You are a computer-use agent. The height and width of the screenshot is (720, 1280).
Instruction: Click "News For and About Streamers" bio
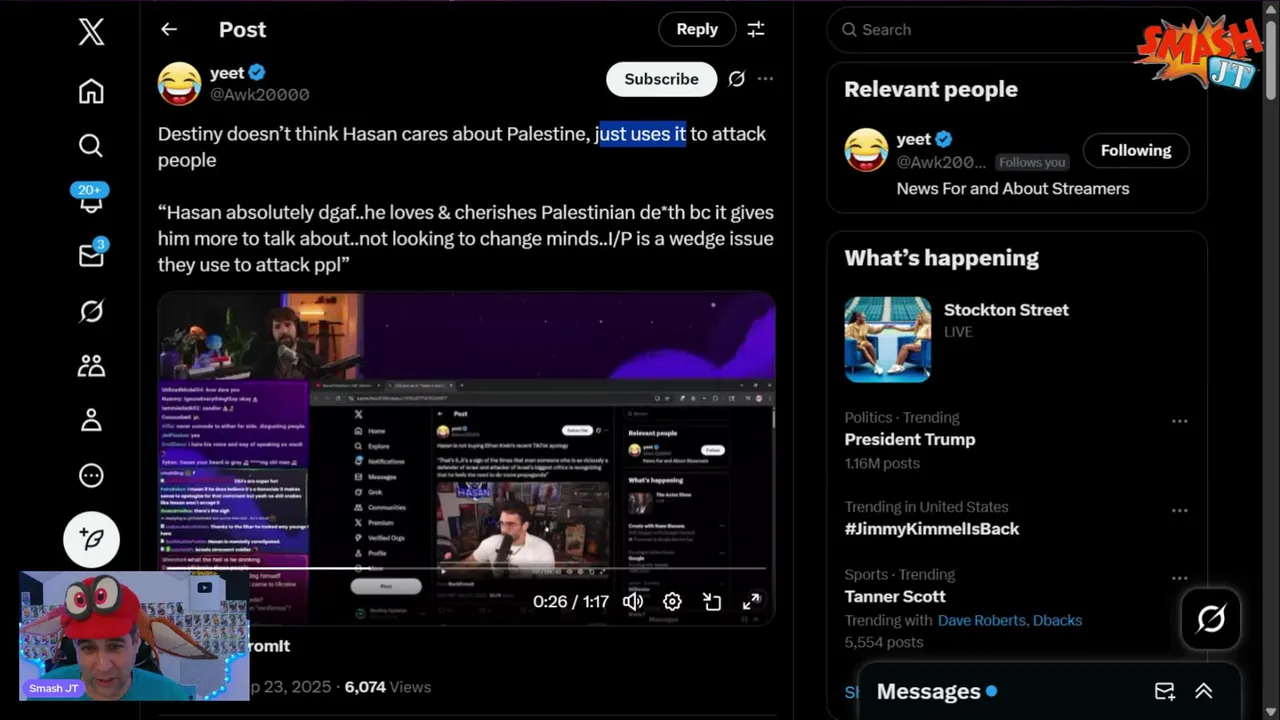pos(1013,188)
